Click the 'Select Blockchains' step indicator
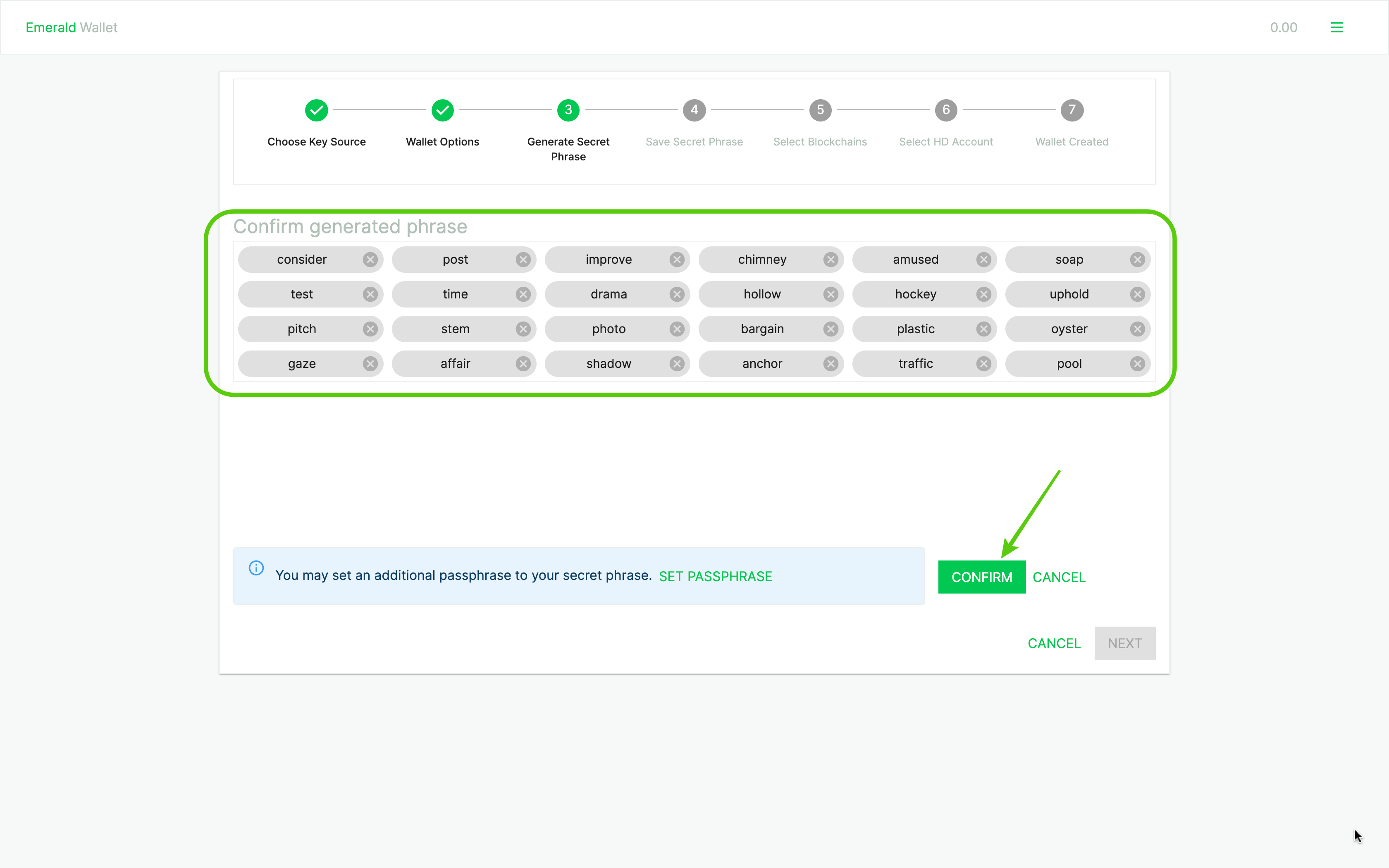The image size is (1389, 868). [820, 109]
